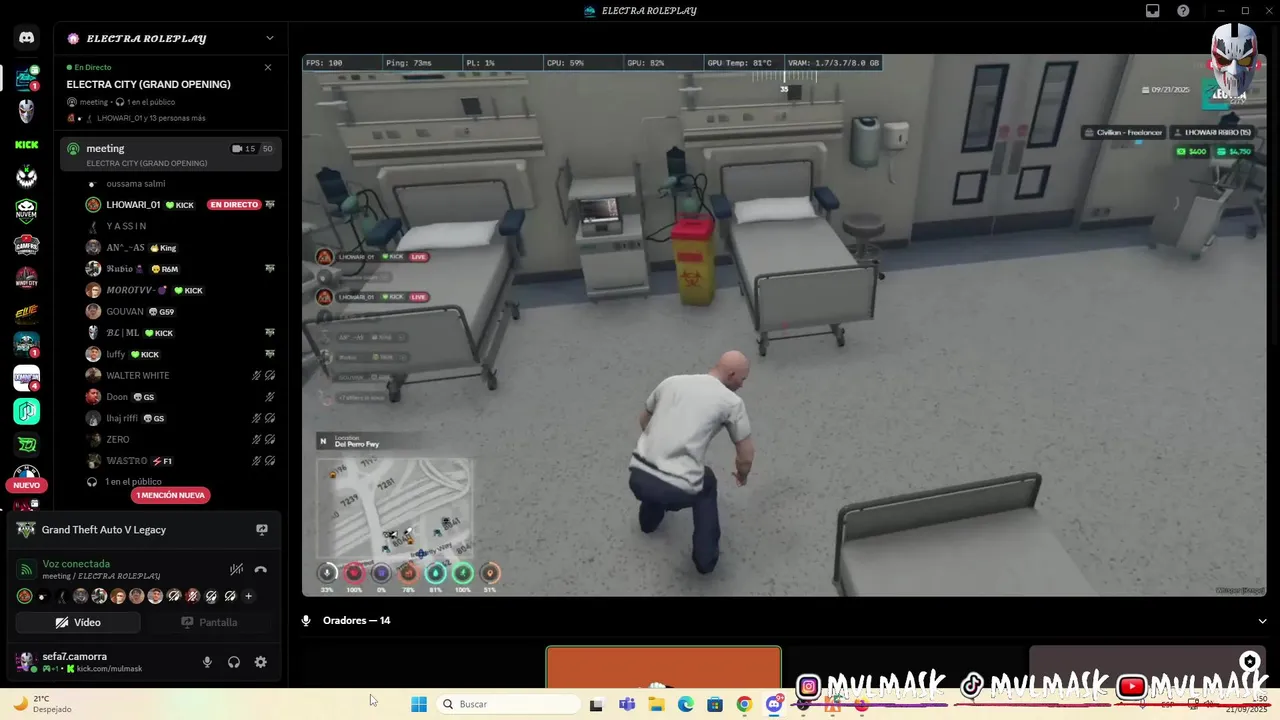Disconnect from the voice channel
This screenshot has width=1280, height=720.
(261, 569)
